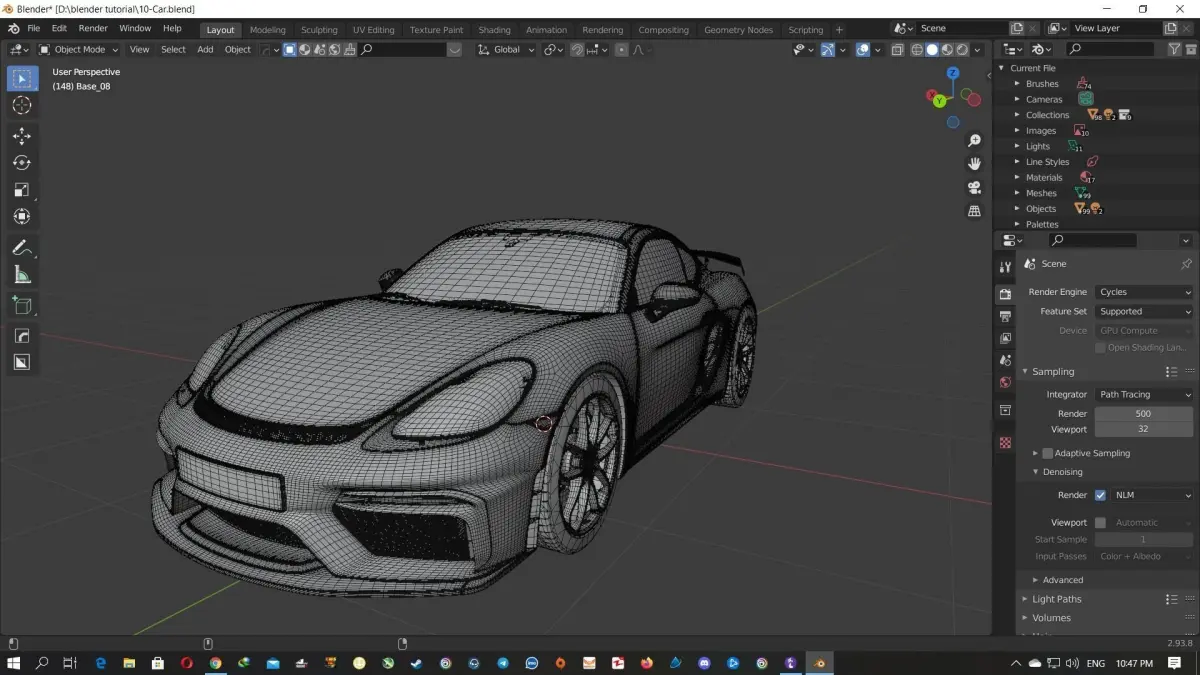The image size is (1200, 675).
Task: Open the Render Engine Cycles dropdown
Action: [x=1144, y=292]
